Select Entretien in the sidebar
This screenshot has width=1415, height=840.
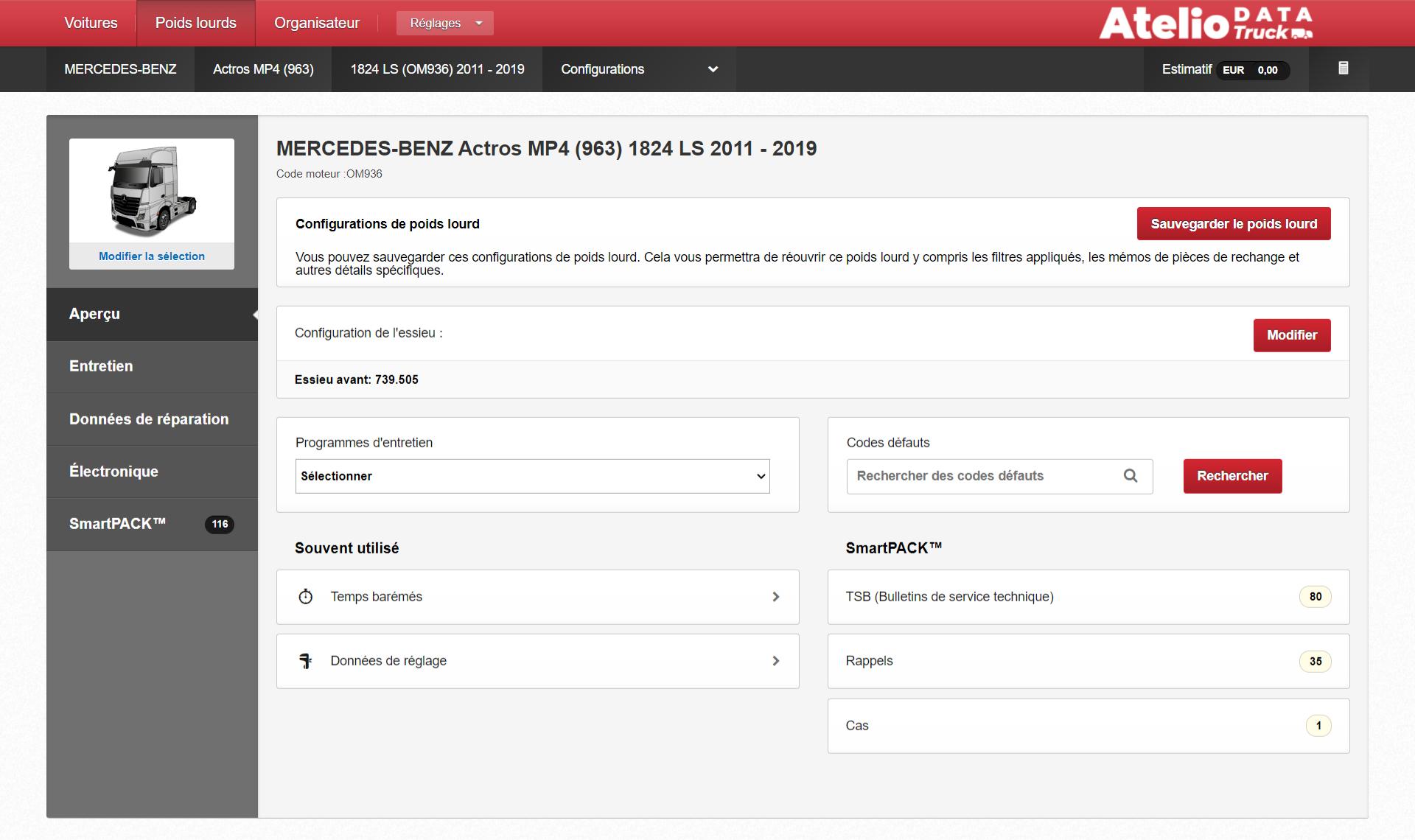pyautogui.click(x=101, y=366)
